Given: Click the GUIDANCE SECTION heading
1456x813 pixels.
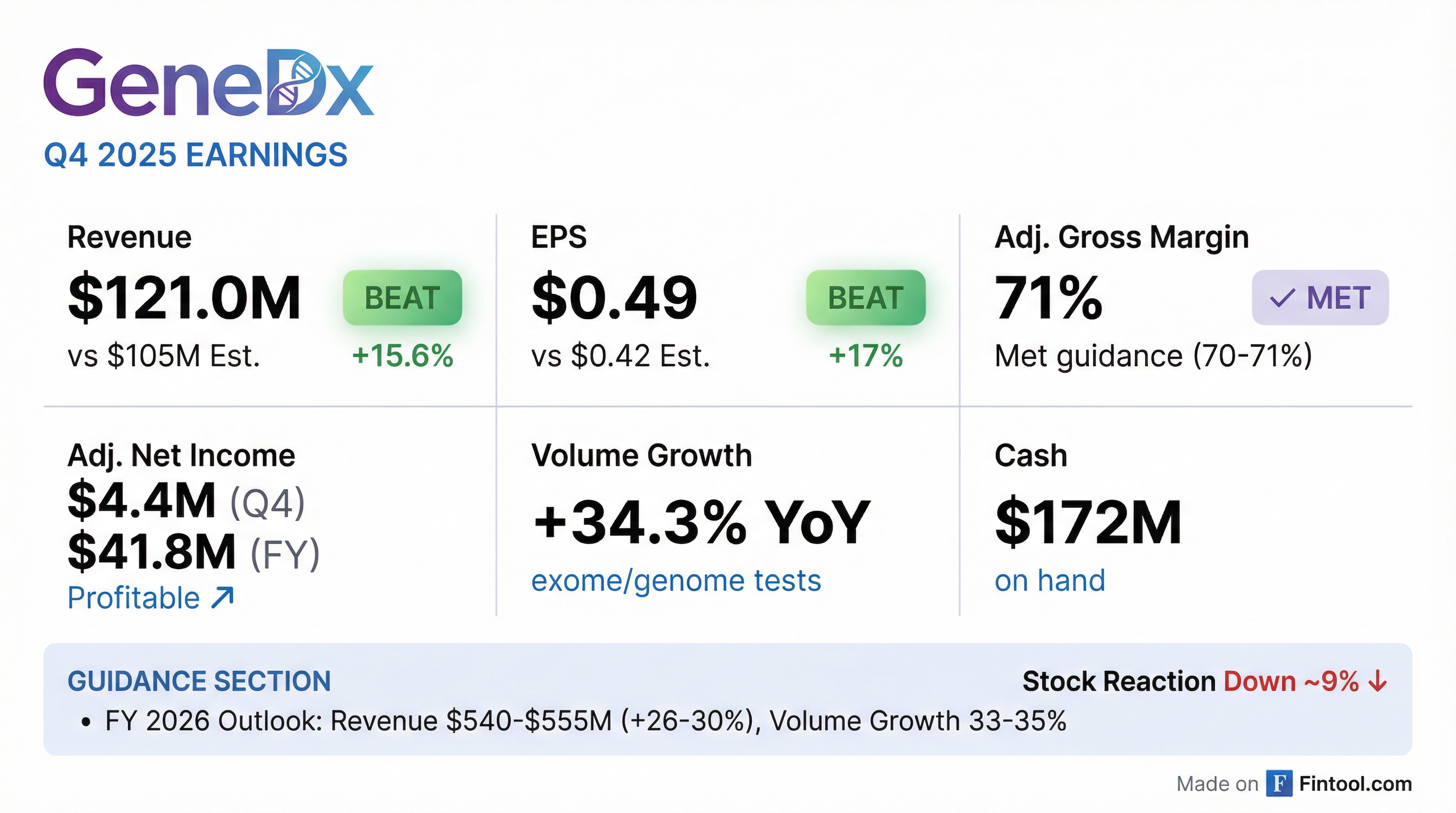Looking at the screenshot, I should (x=199, y=681).
